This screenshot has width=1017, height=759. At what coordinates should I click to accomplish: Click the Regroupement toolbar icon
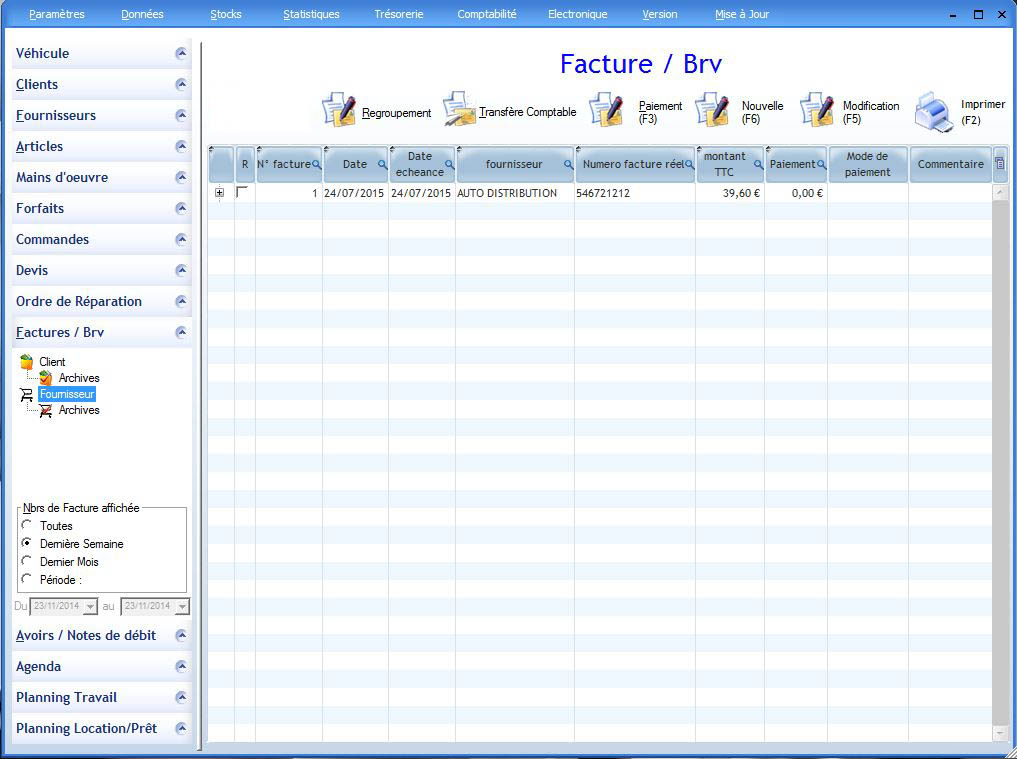[339, 110]
